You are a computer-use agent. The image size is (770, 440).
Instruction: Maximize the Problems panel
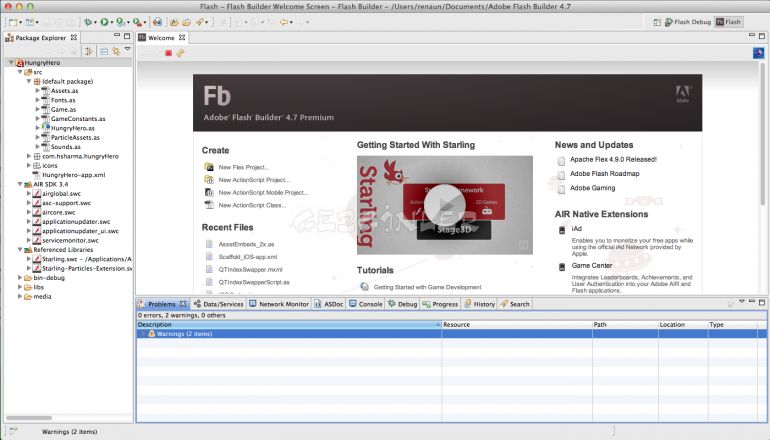(762, 302)
